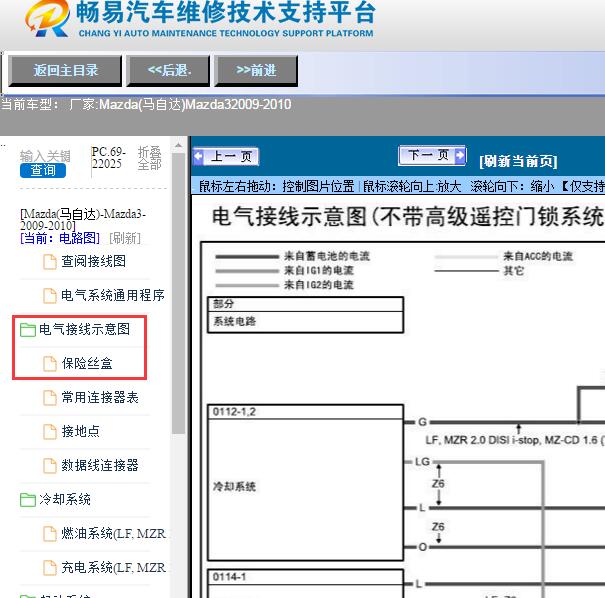Image resolution: width=605 pixels, height=598 pixels.
Task: Open the 接地点 tree item
Action: [x=81, y=431]
